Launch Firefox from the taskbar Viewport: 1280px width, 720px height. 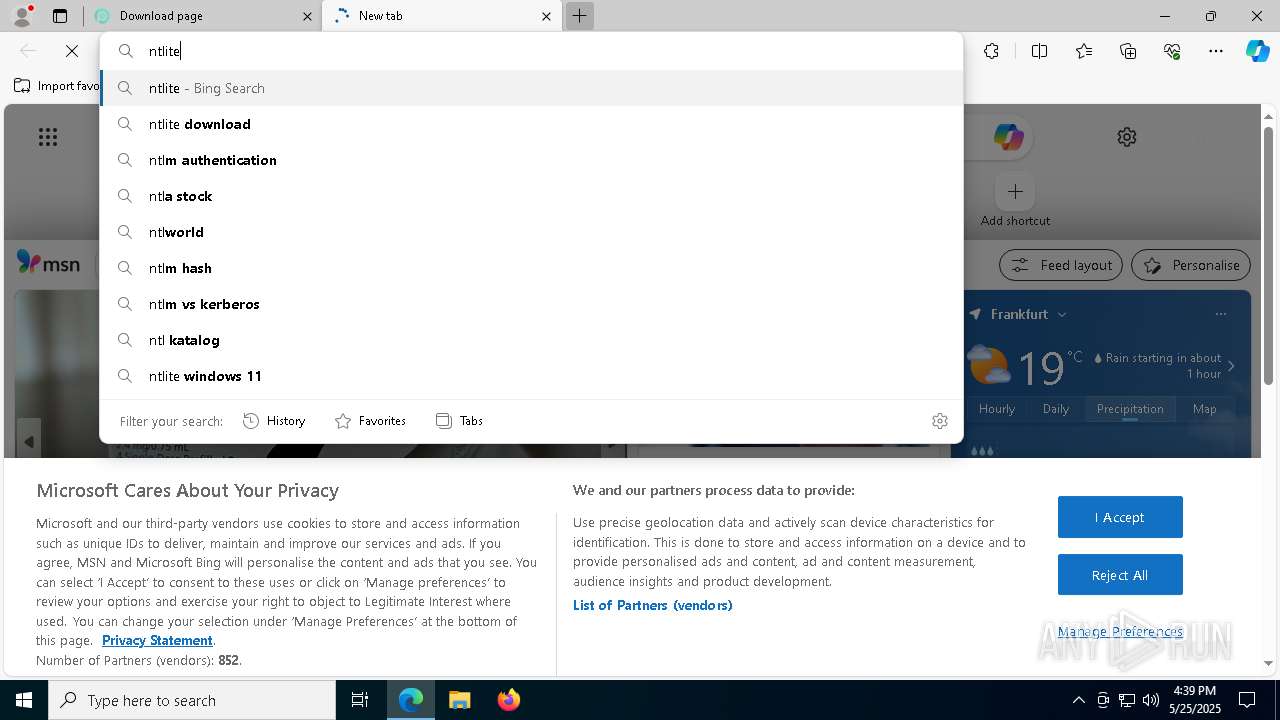click(508, 700)
